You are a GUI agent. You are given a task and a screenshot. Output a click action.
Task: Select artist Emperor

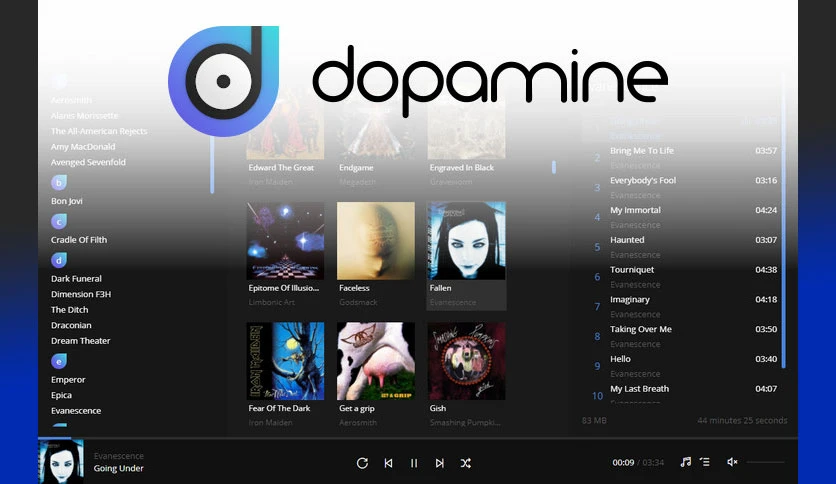68,380
